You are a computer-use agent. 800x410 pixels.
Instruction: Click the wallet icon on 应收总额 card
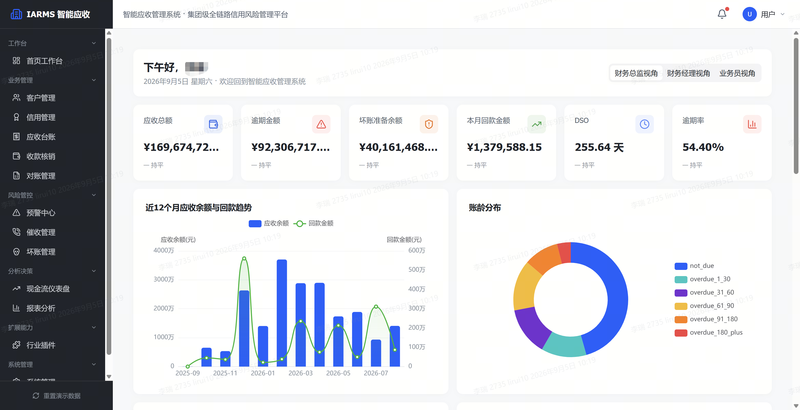point(213,124)
